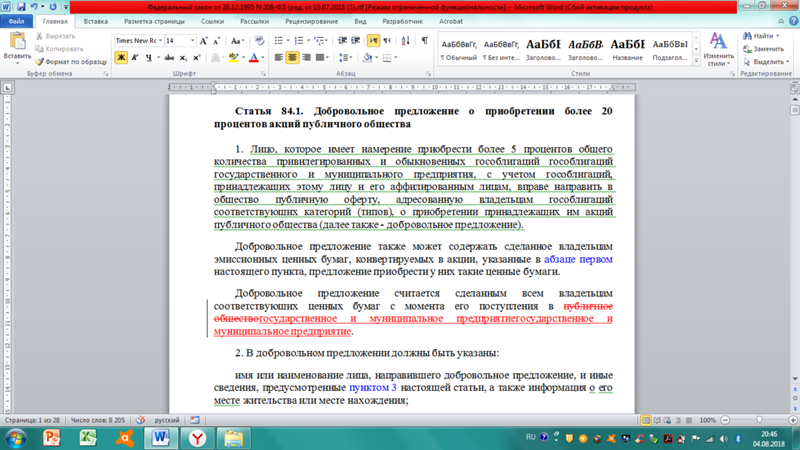
Task: Click the Save icon in Quick Access Toolbar
Action: click(x=22, y=6)
